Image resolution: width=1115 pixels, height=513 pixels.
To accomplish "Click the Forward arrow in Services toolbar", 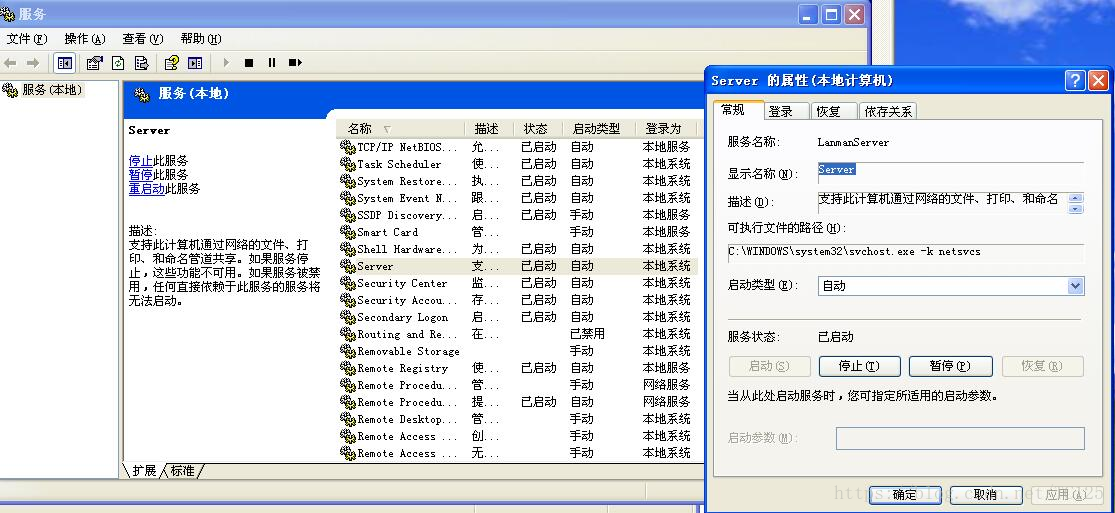I will [33, 63].
